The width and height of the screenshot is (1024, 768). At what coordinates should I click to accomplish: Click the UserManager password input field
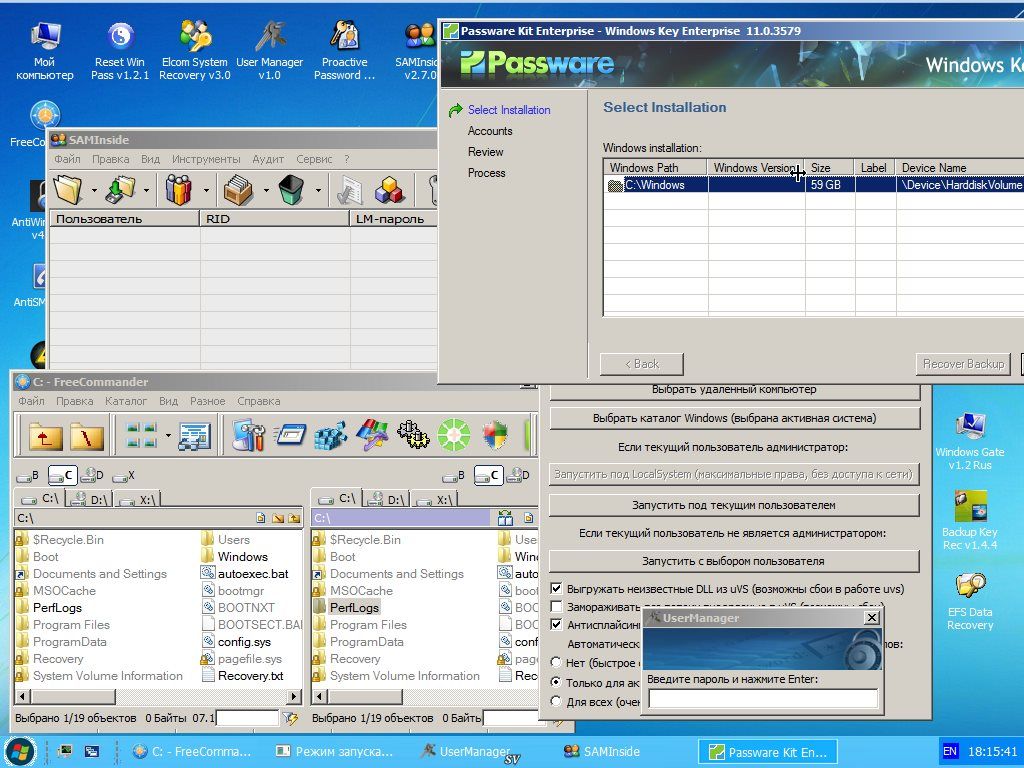[763, 699]
